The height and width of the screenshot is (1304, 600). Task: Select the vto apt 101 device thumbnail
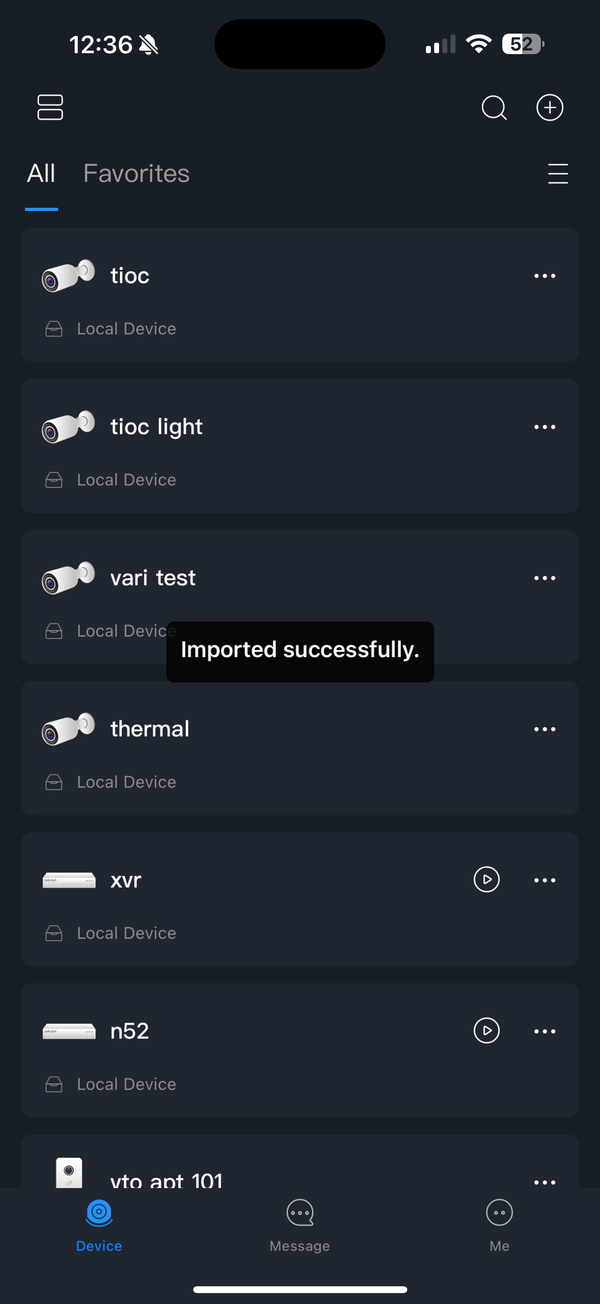69,1172
